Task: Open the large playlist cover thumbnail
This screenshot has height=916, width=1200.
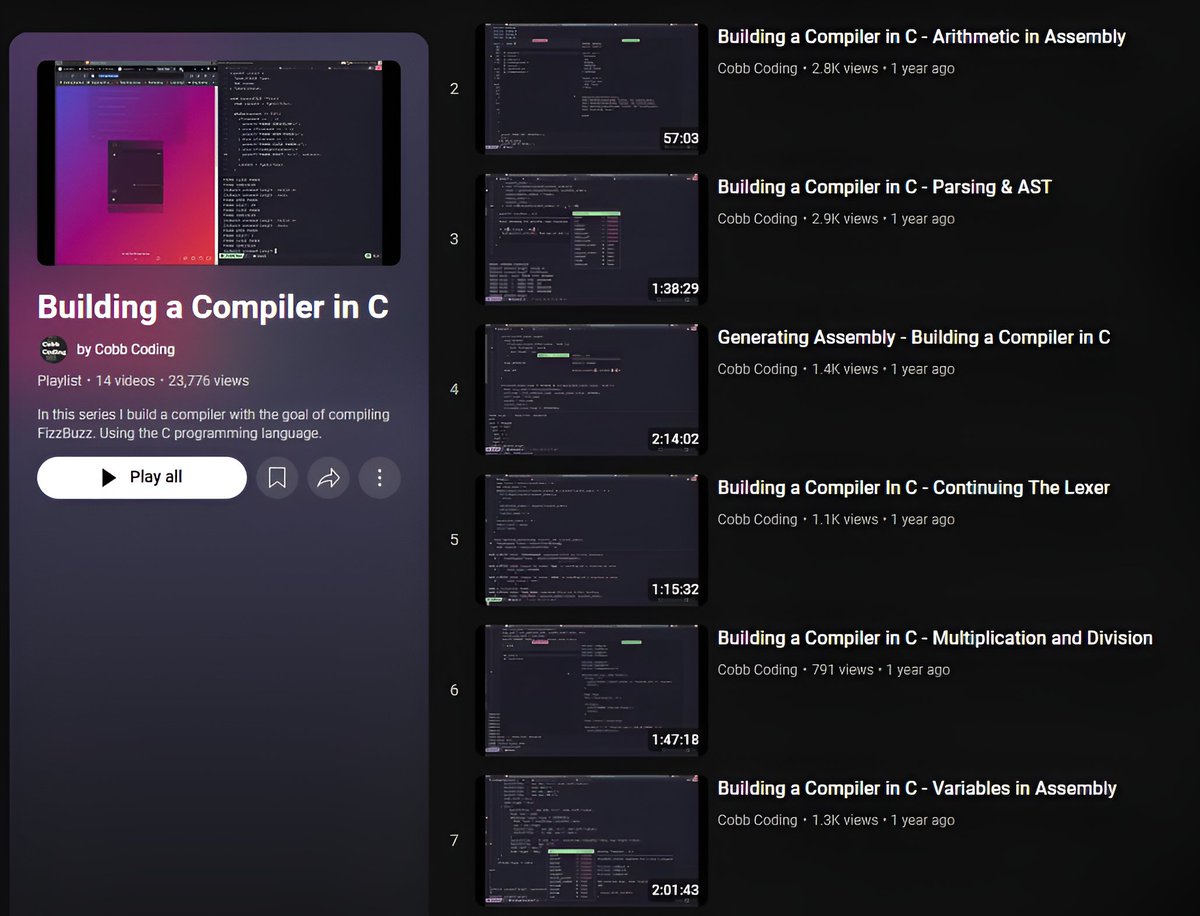Action: (219, 163)
